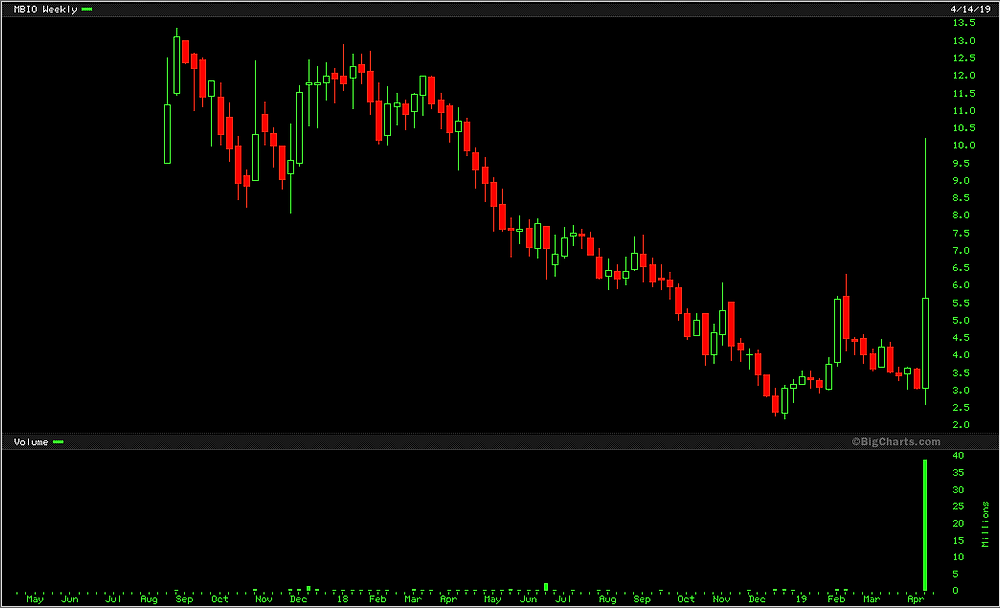Click the 18 year label on axis
The image size is (1000, 608).
342,599
